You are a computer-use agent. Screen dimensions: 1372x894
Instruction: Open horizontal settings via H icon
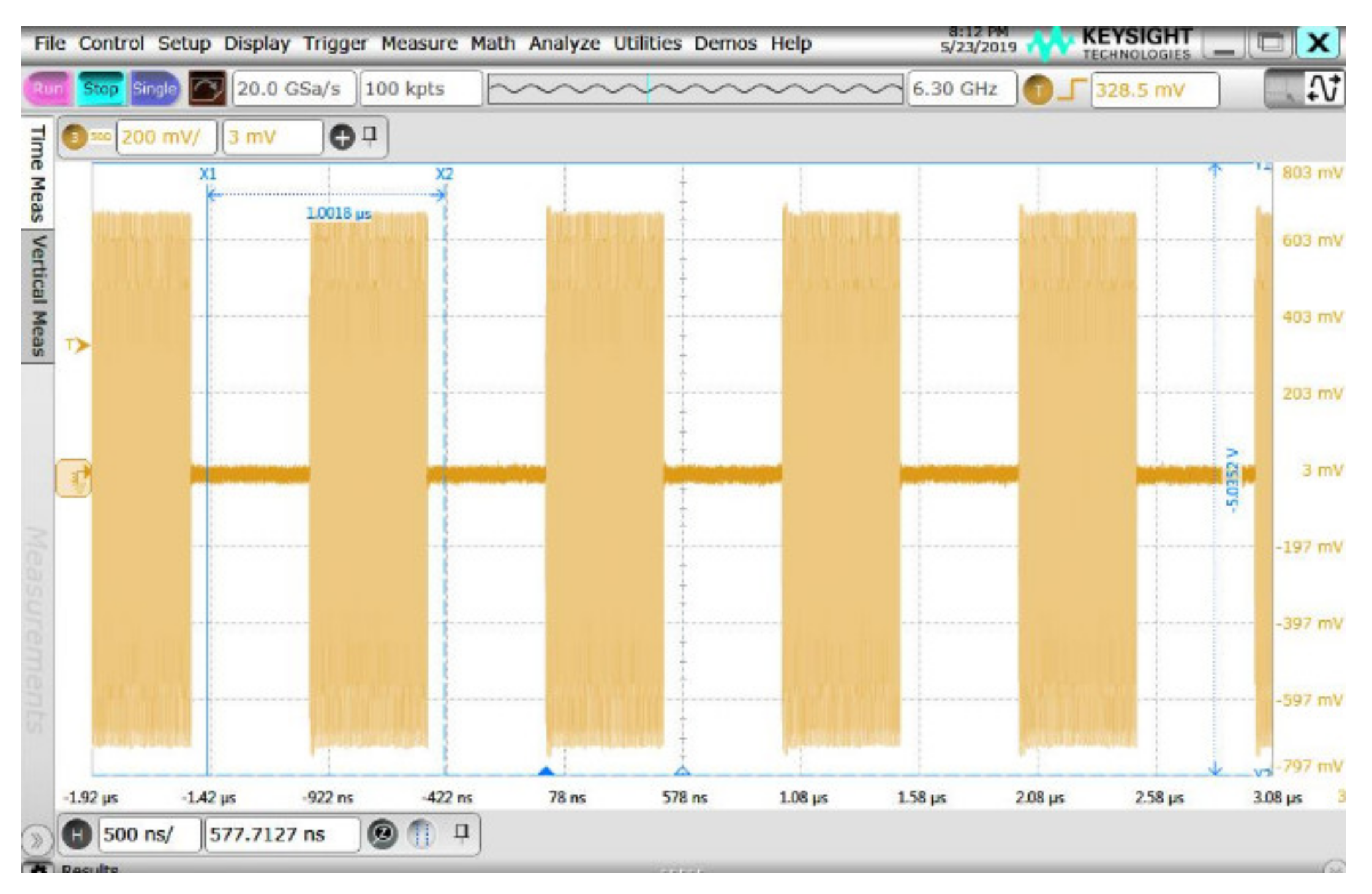[77, 834]
